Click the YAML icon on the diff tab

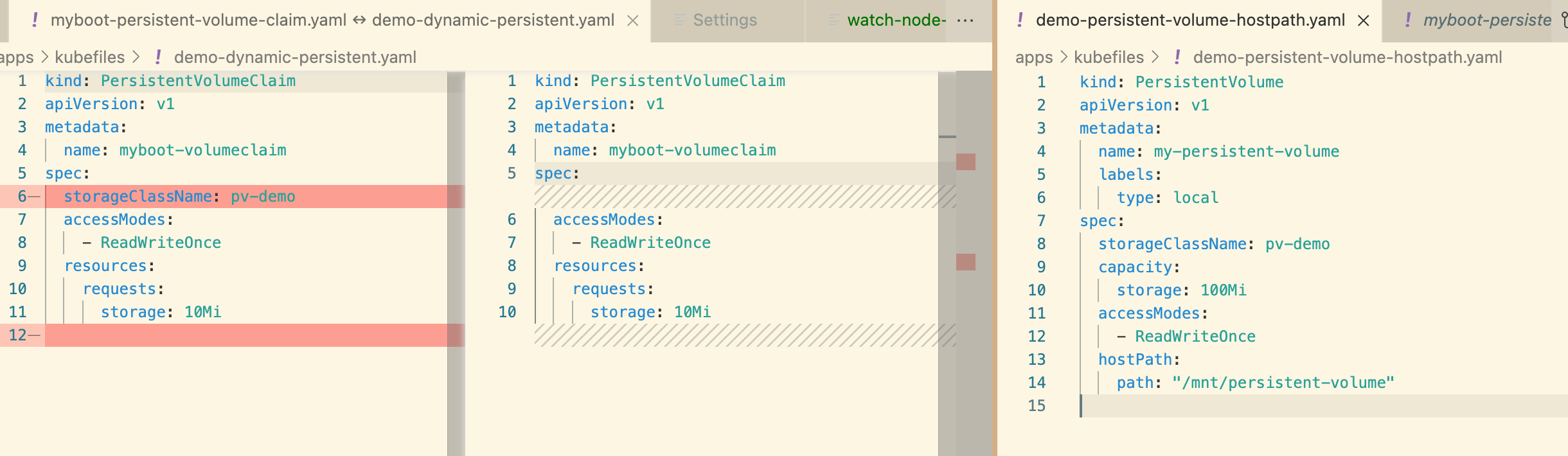(35, 21)
